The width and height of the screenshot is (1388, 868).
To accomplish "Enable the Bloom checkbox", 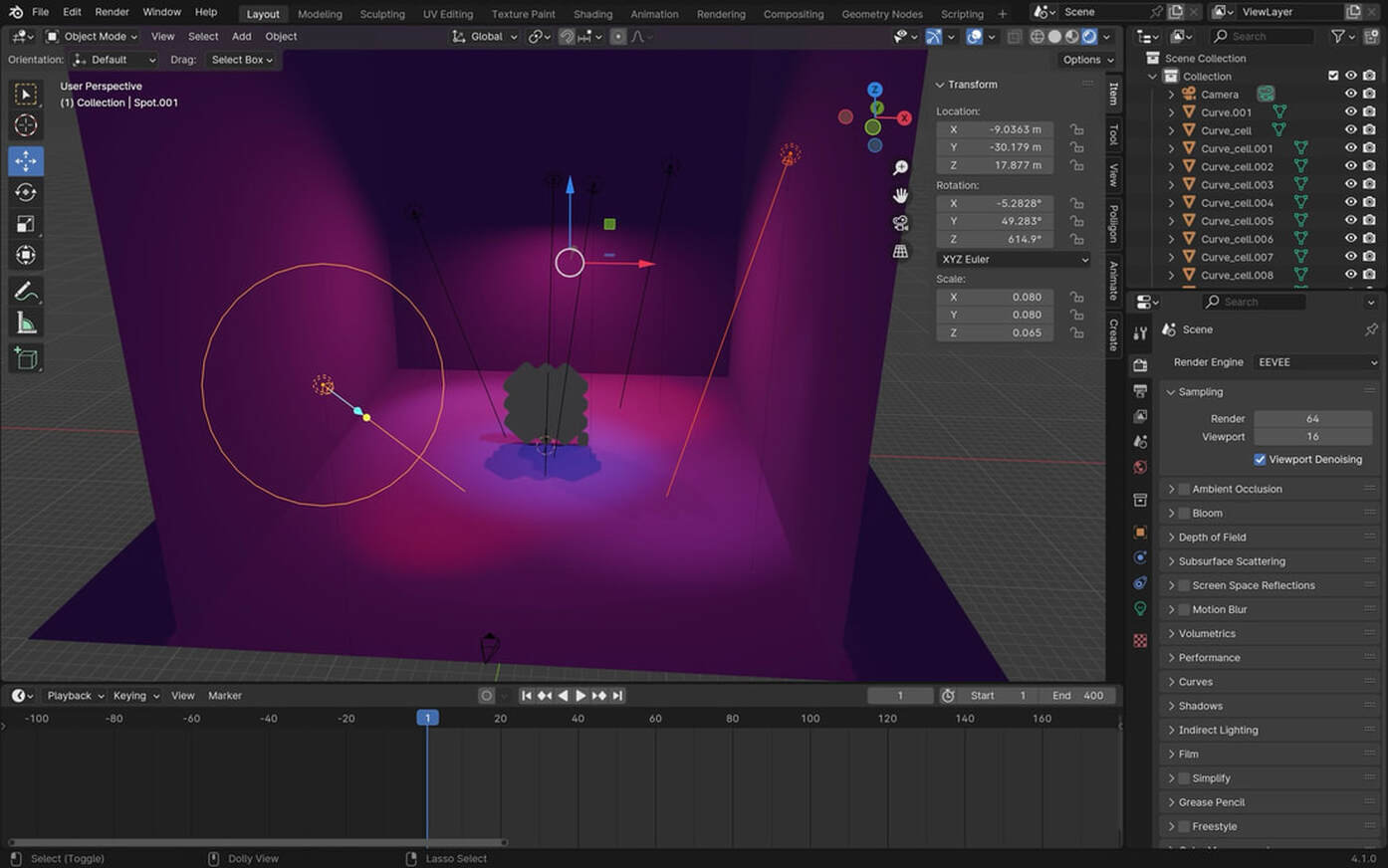I will 1184,513.
